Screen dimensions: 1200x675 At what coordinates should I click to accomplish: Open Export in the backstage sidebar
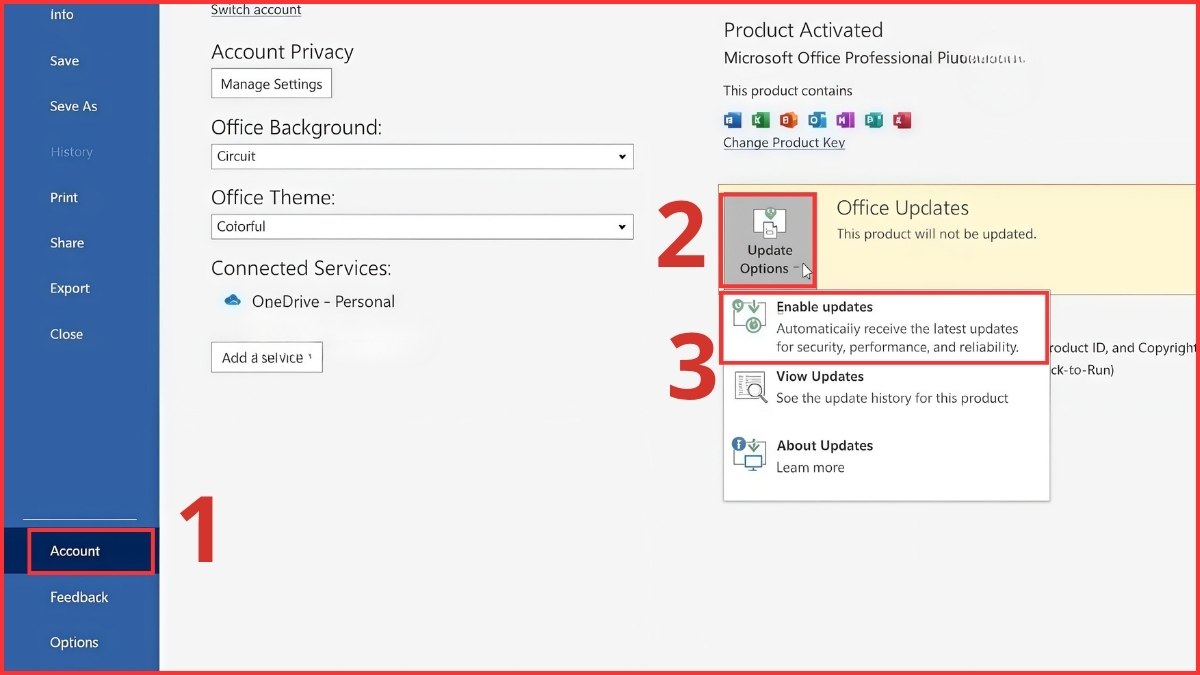(x=70, y=289)
